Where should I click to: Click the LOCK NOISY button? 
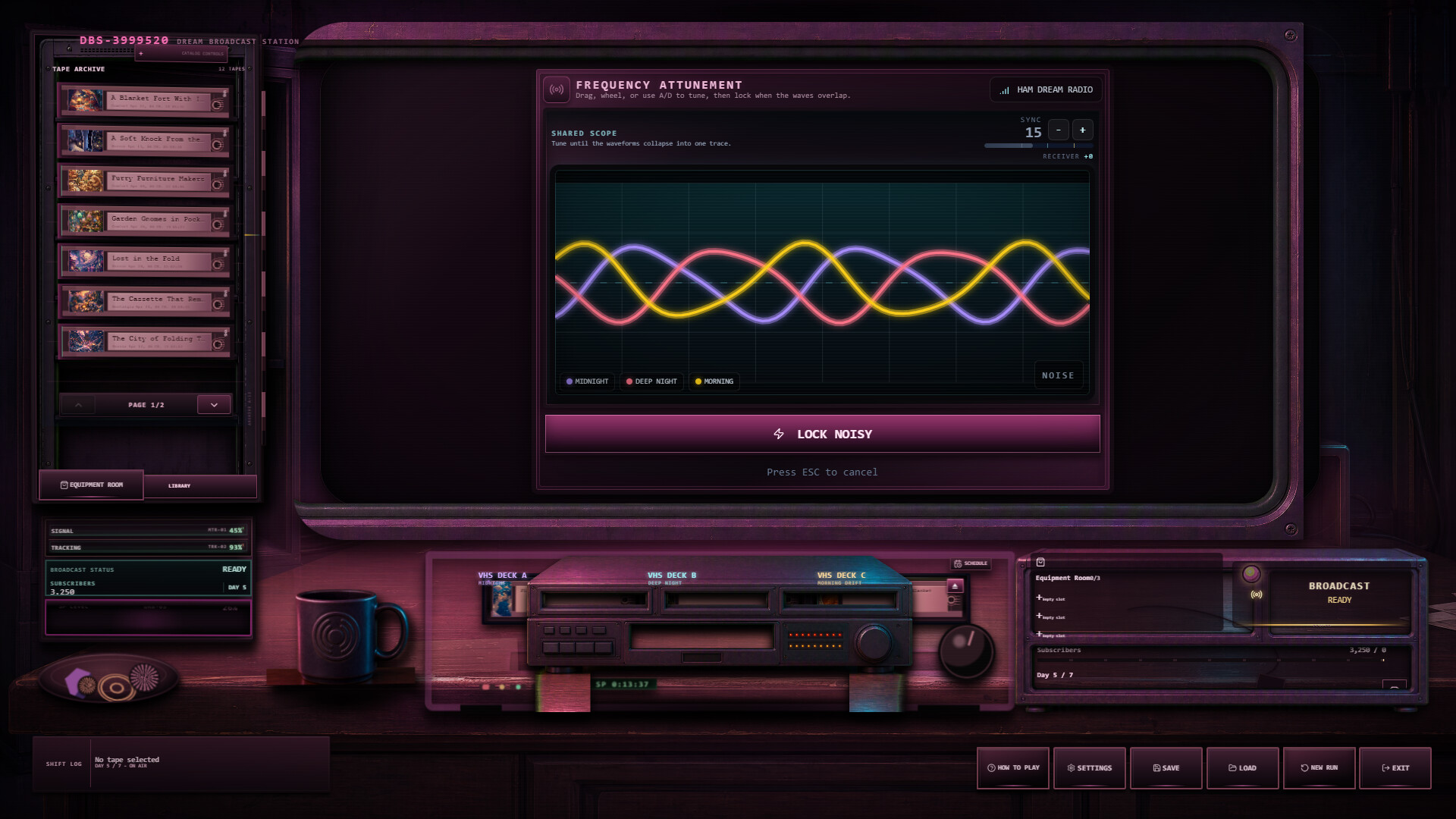pos(822,434)
